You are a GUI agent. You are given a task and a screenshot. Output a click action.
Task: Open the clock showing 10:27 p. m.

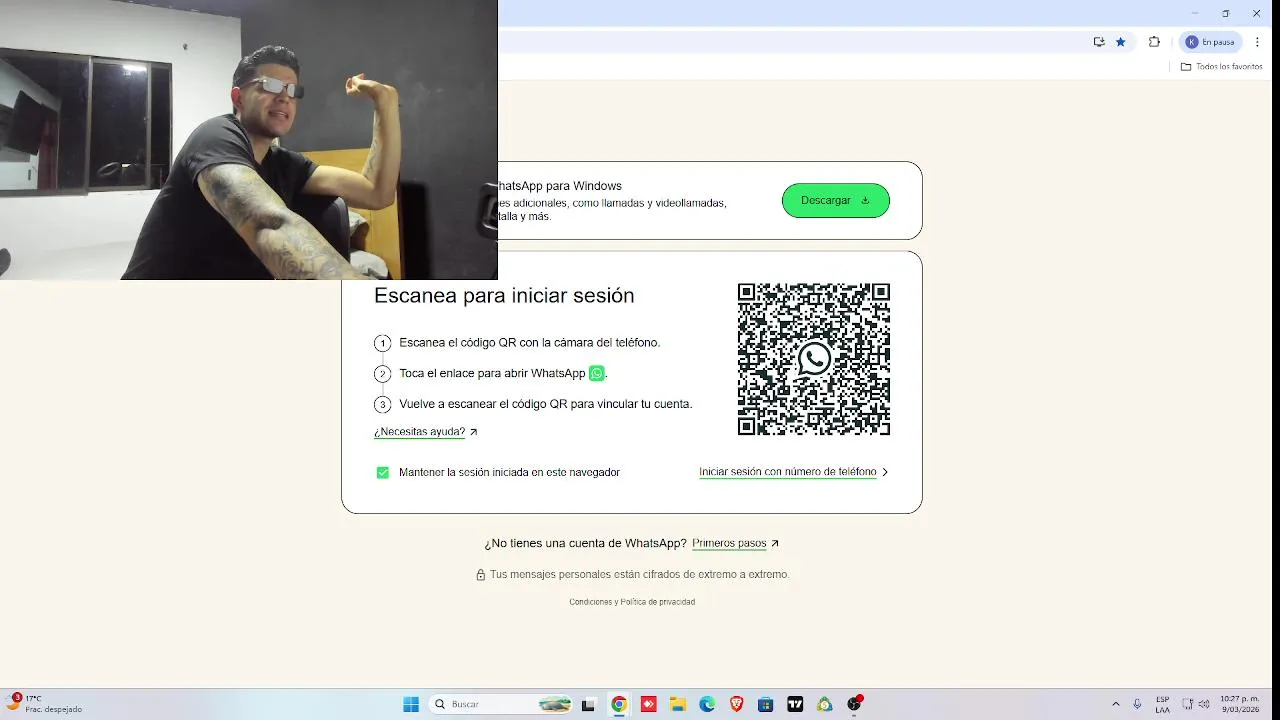[x=1241, y=704]
